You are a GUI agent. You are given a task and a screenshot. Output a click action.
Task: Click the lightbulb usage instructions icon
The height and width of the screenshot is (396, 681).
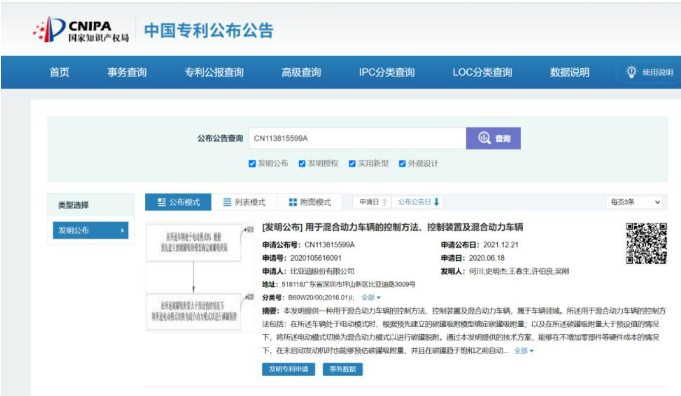point(631,72)
